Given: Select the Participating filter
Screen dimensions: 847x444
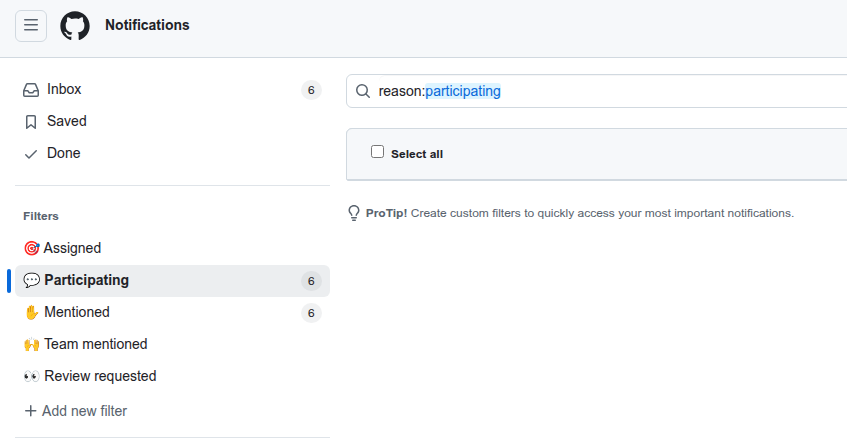Looking at the screenshot, I should click(172, 281).
